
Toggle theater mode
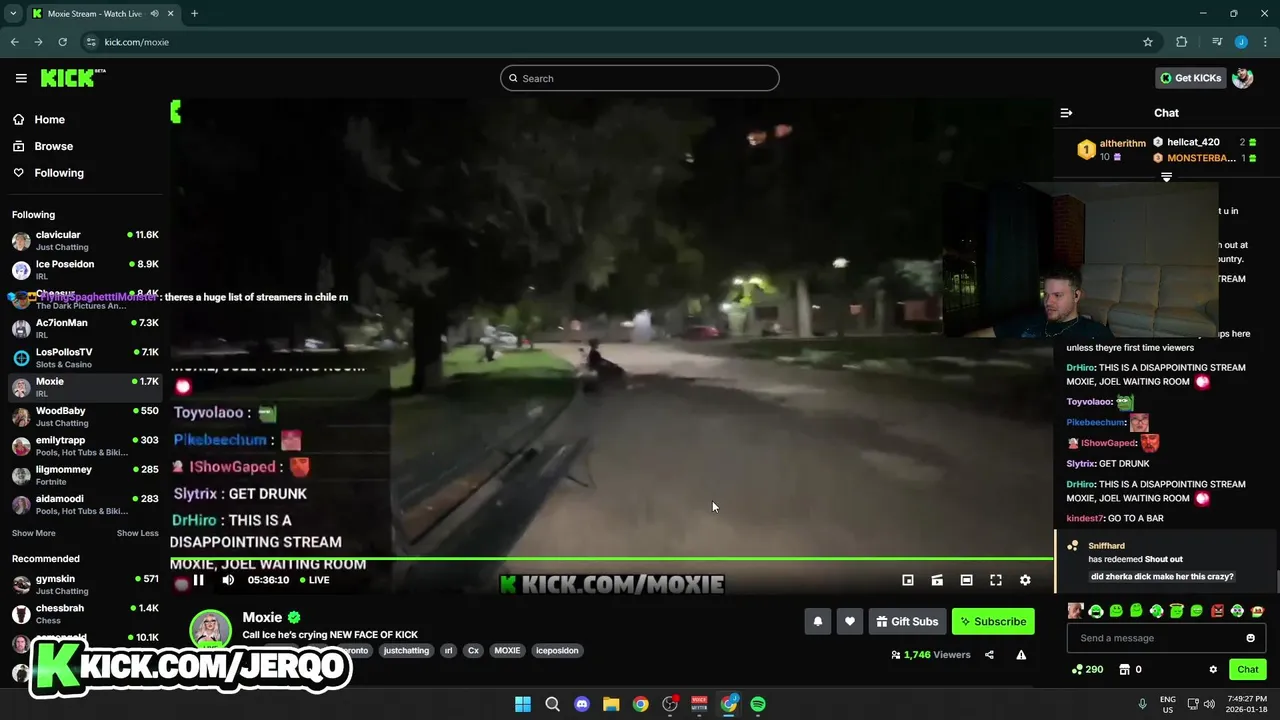point(966,580)
